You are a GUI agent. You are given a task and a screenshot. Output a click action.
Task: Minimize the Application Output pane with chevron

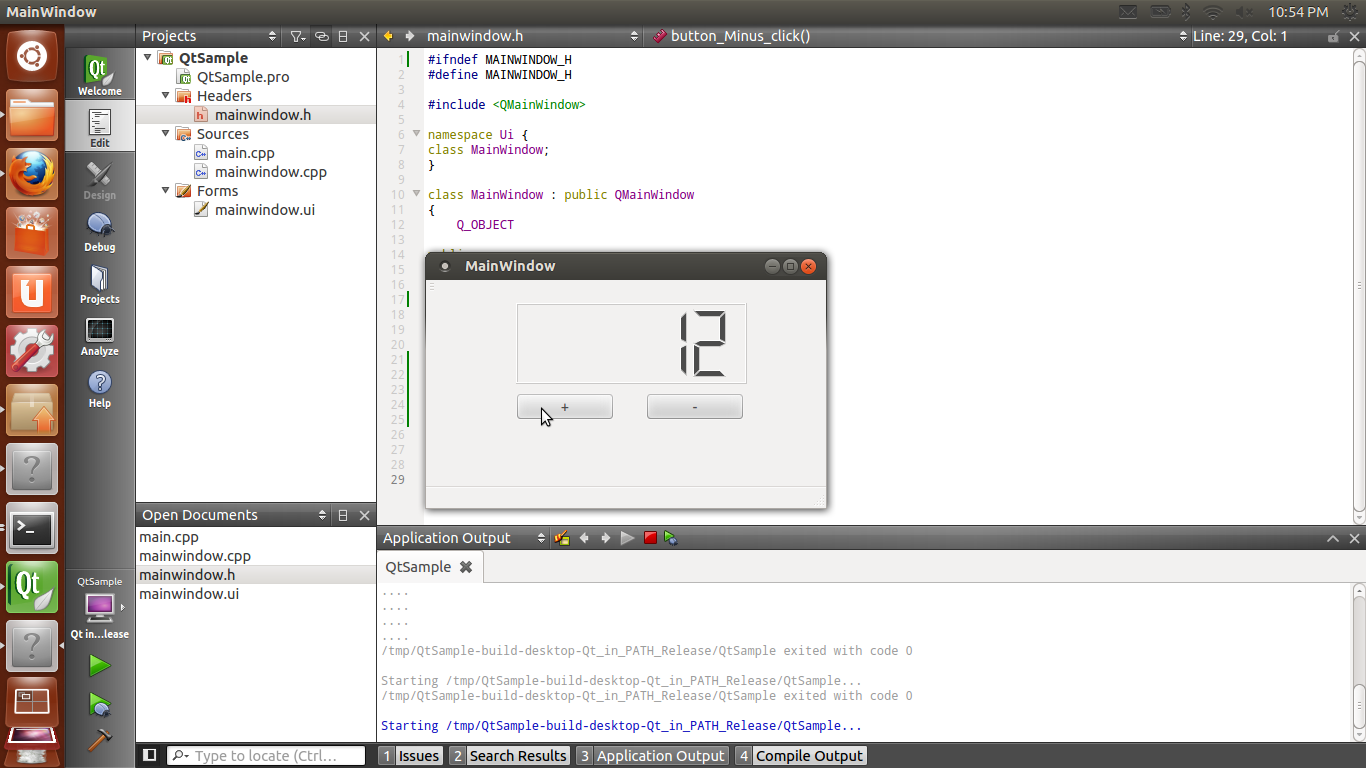[x=1333, y=538]
